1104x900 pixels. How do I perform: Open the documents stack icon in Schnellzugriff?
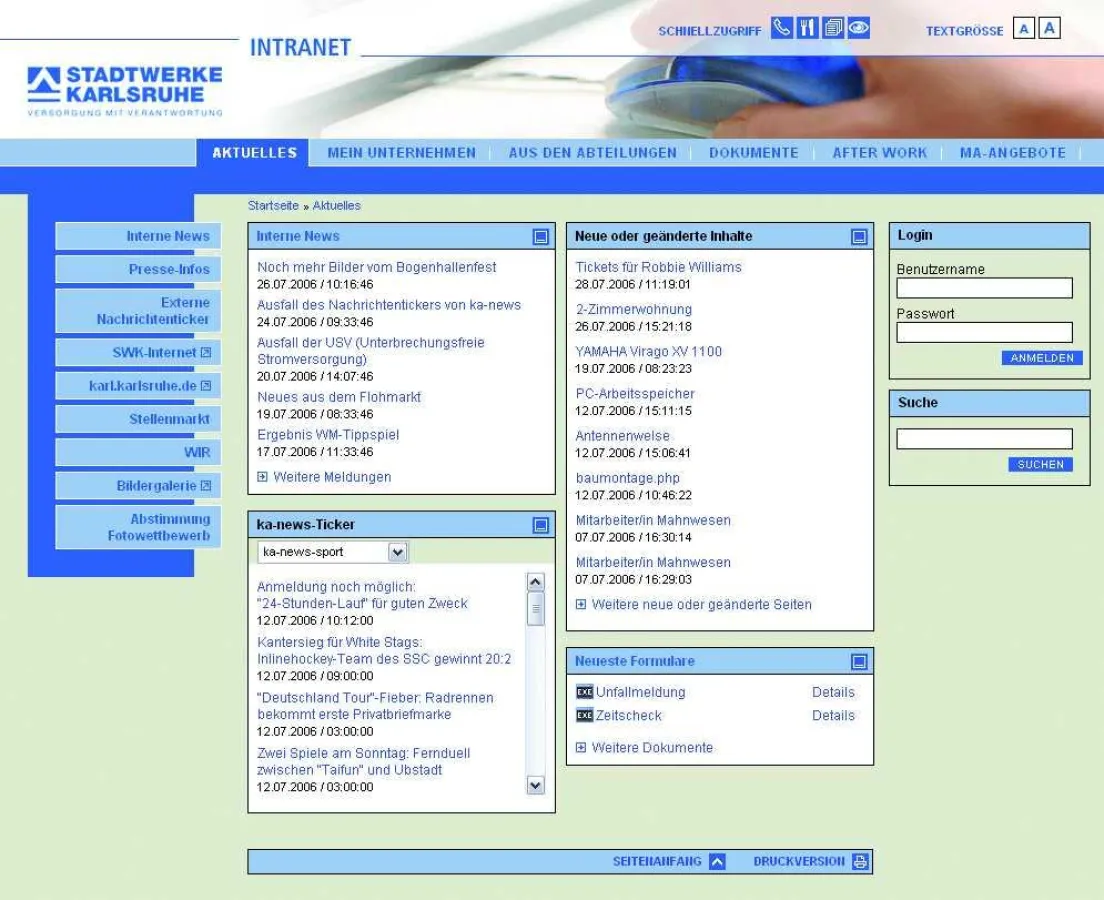833,28
